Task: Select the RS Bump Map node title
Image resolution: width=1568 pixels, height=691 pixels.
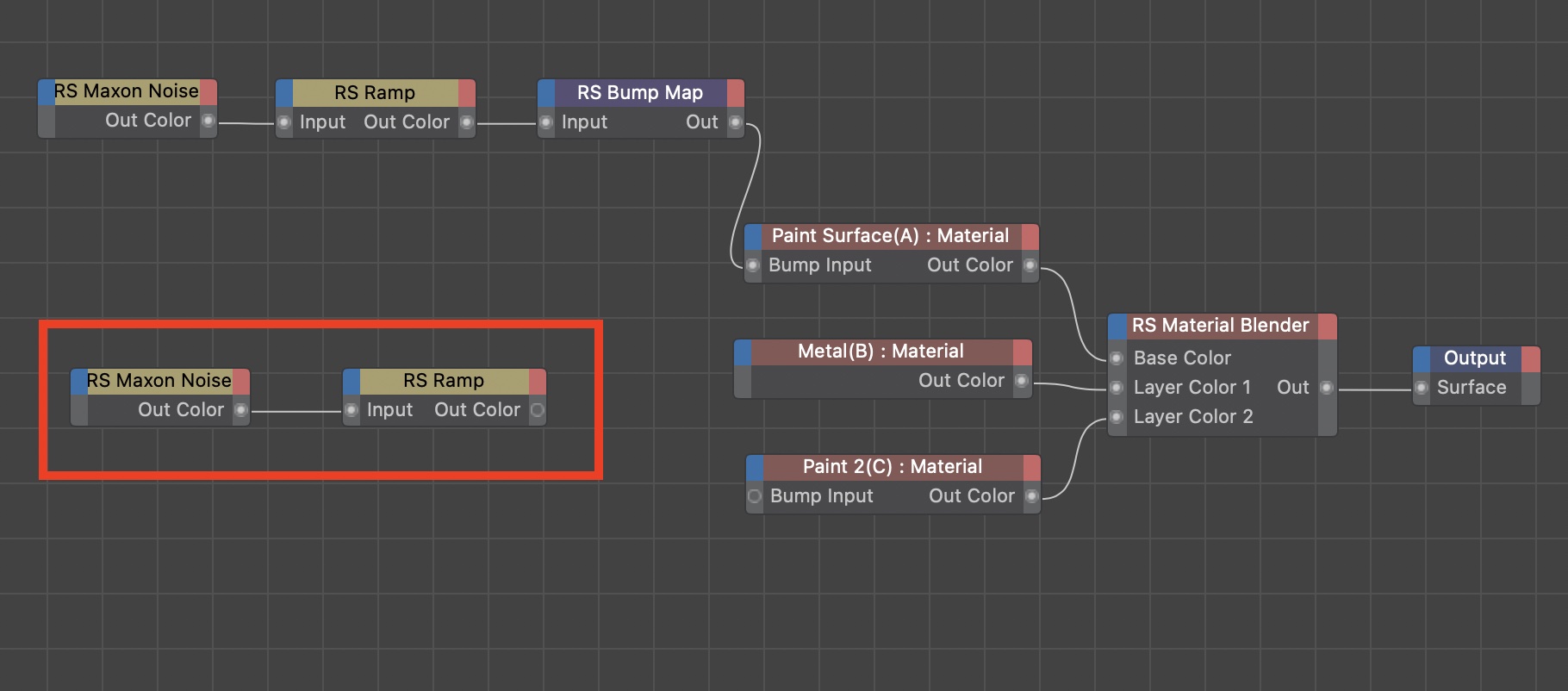Action: tap(639, 92)
